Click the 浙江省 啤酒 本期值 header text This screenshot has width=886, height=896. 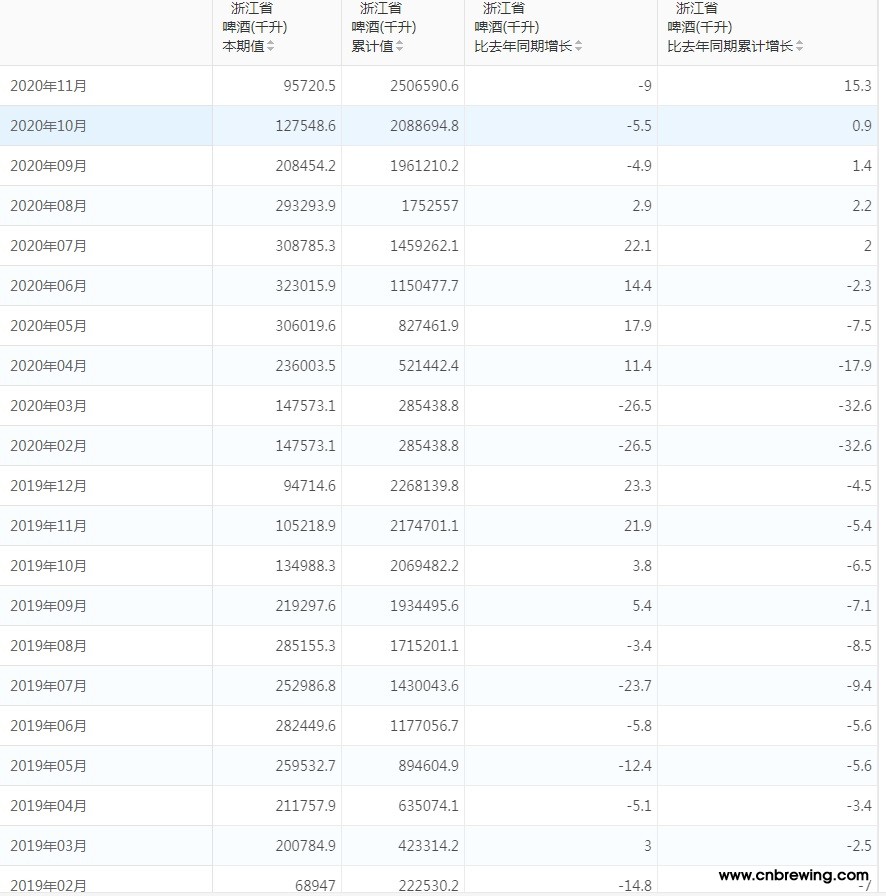pyautogui.click(x=254, y=27)
